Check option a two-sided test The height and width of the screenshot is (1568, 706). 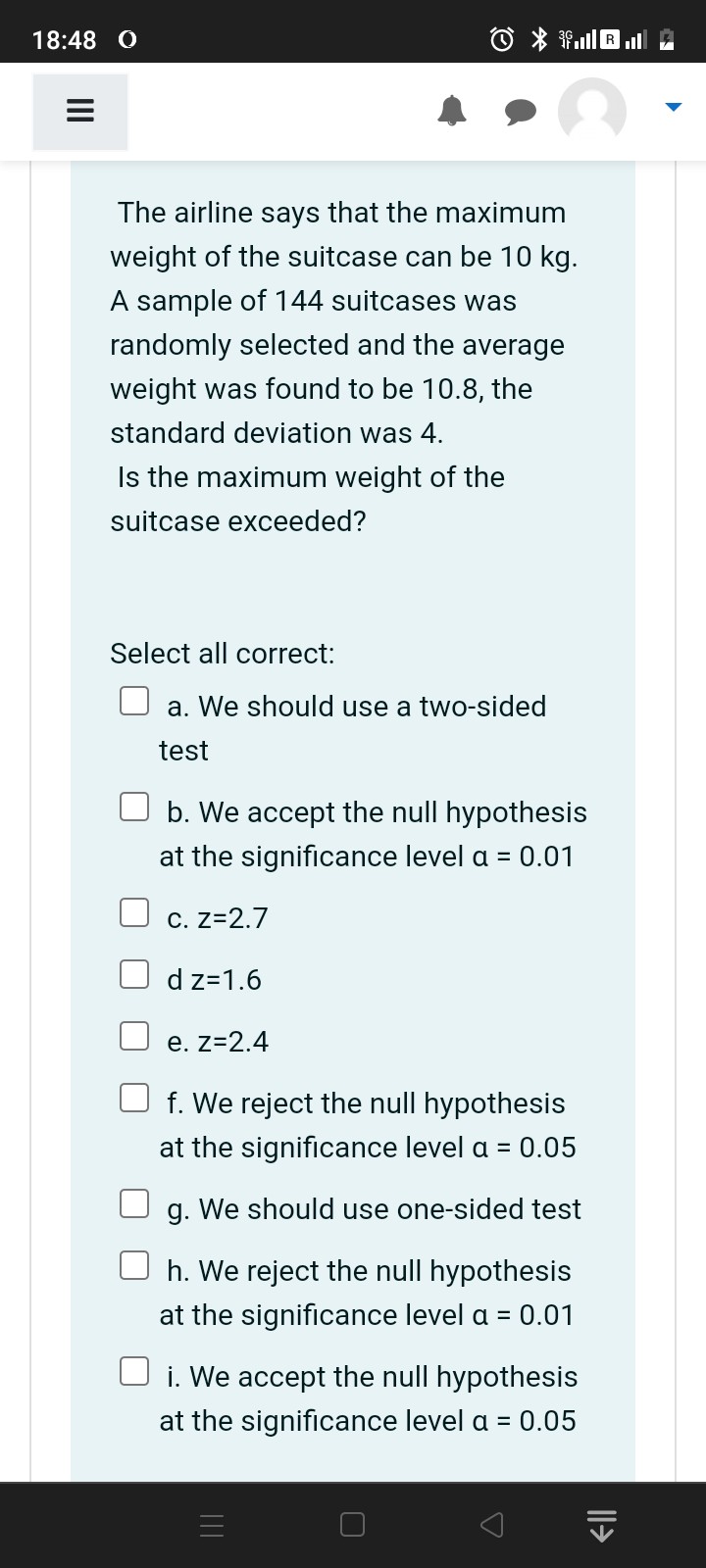134,701
